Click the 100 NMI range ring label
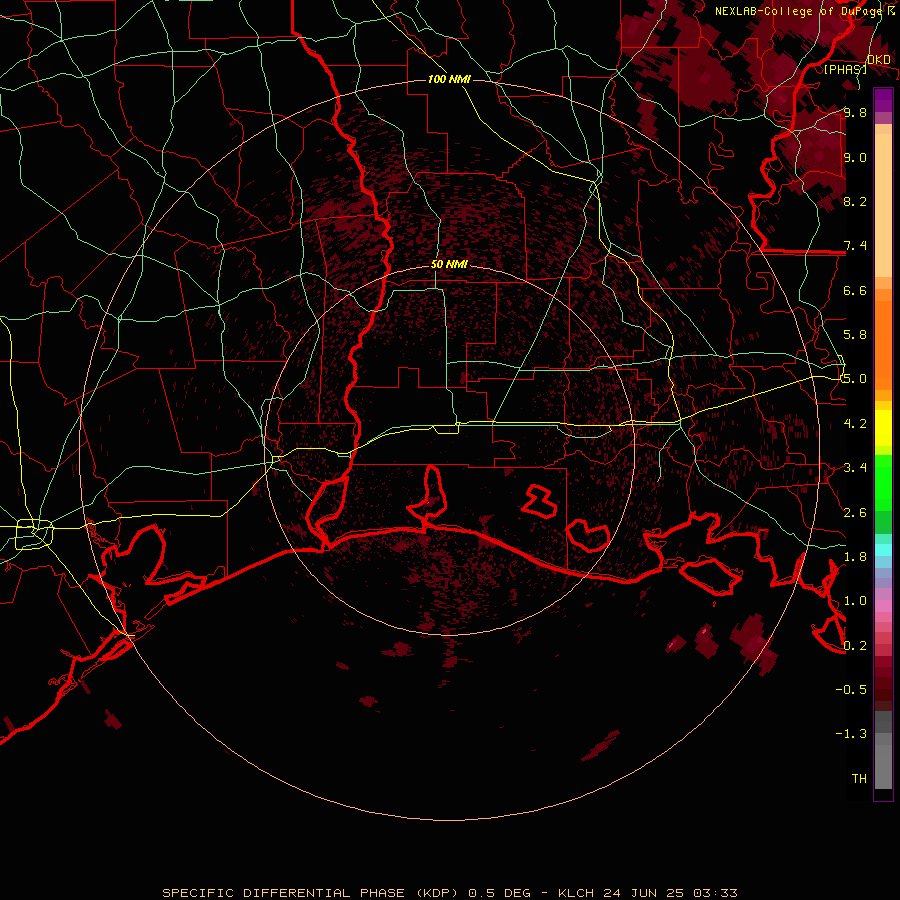 pyautogui.click(x=449, y=79)
